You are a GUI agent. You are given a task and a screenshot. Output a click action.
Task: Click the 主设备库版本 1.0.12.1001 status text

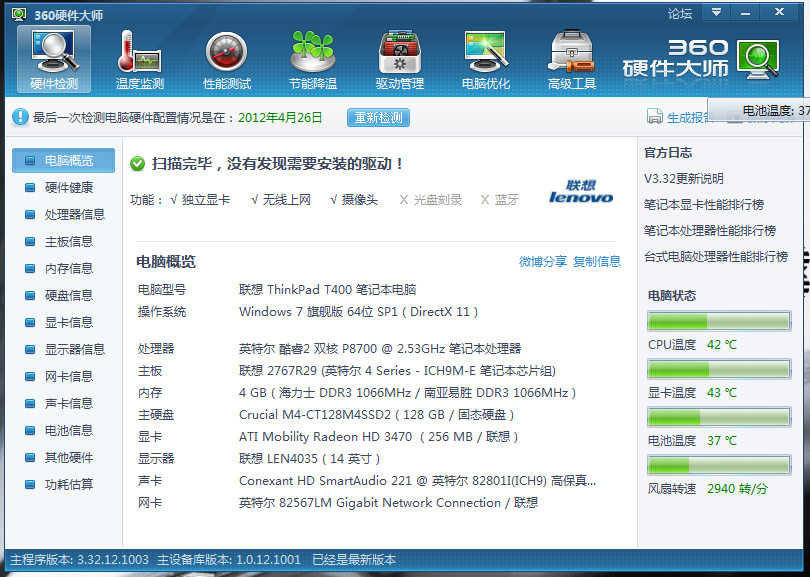coord(228,560)
